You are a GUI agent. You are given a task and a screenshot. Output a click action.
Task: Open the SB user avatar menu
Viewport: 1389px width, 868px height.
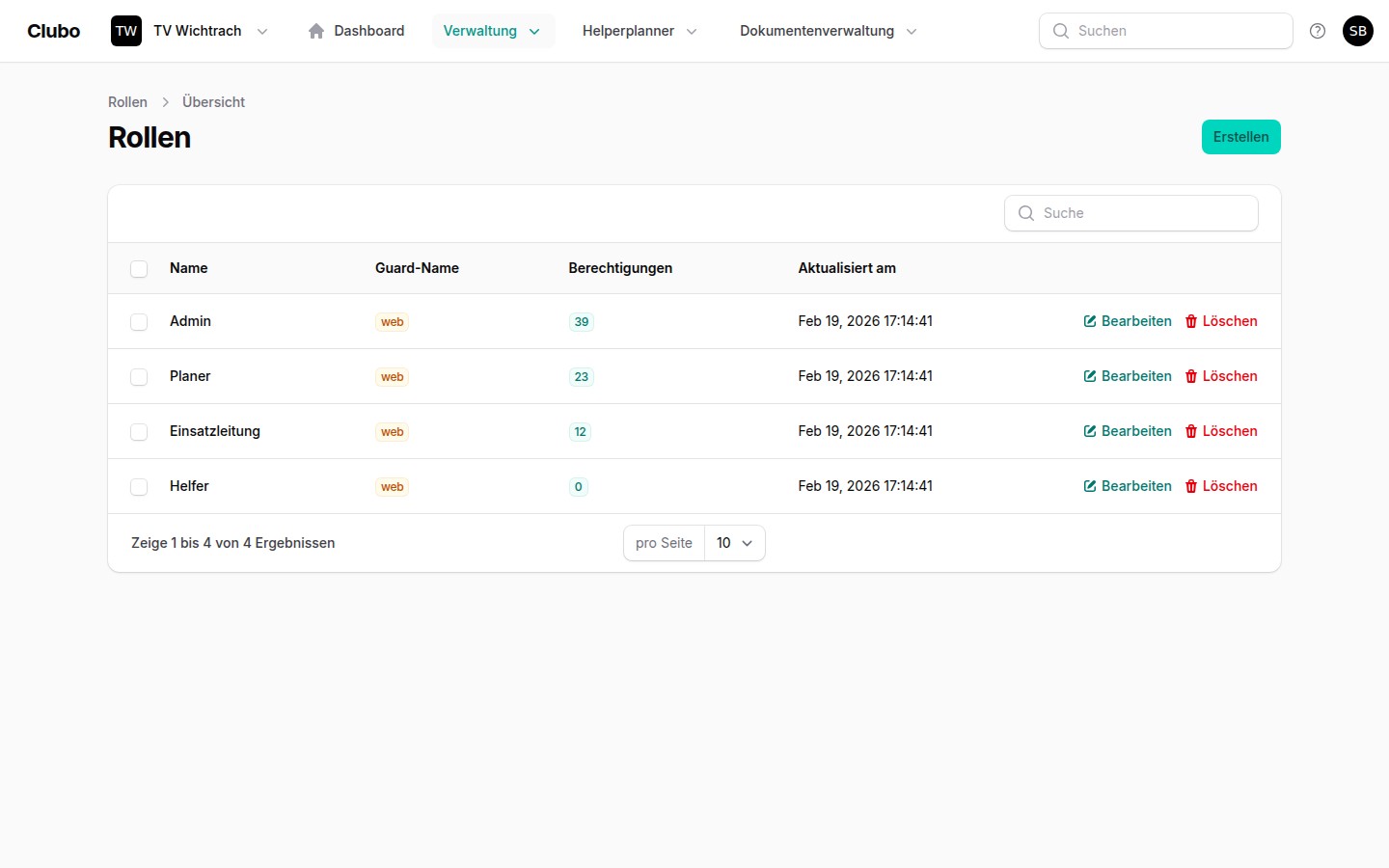pos(1357,31)
